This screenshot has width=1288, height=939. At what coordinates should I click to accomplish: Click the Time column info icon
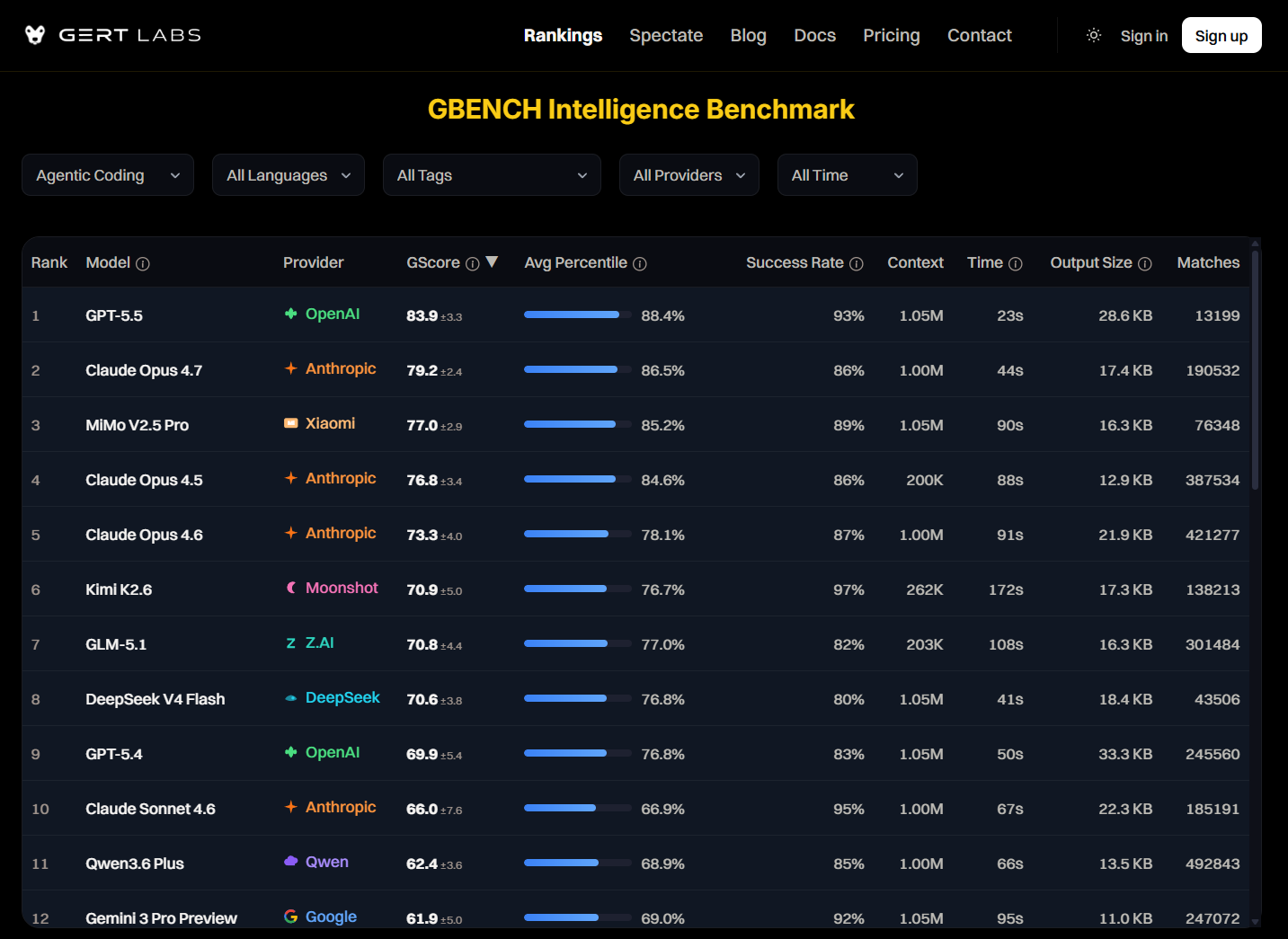click(1016, 263)
